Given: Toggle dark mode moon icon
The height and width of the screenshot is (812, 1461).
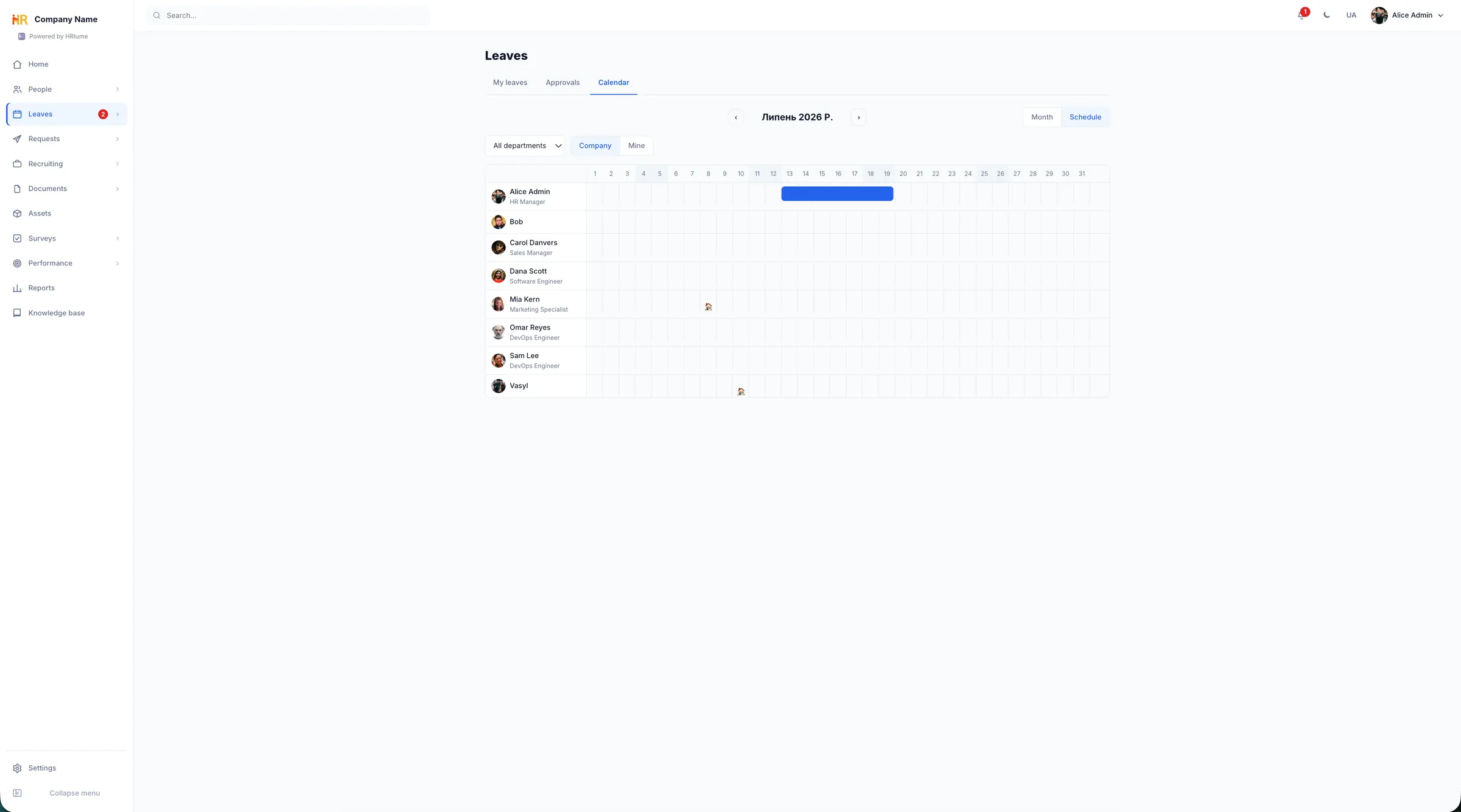Looking at the screenshot, I should 1326,15.
